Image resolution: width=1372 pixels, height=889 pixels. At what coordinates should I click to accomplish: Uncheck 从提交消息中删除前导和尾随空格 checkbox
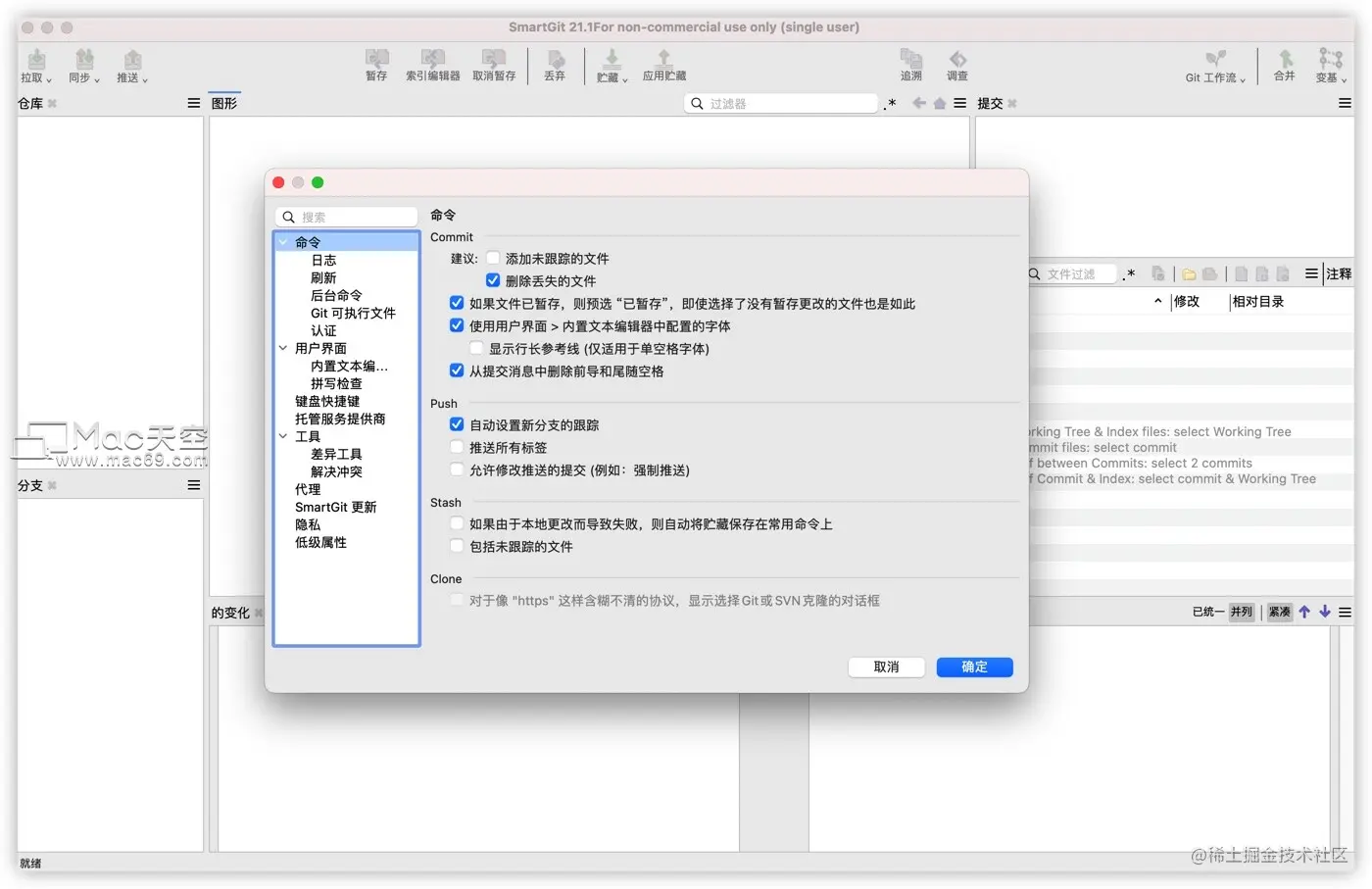point(457,370)
